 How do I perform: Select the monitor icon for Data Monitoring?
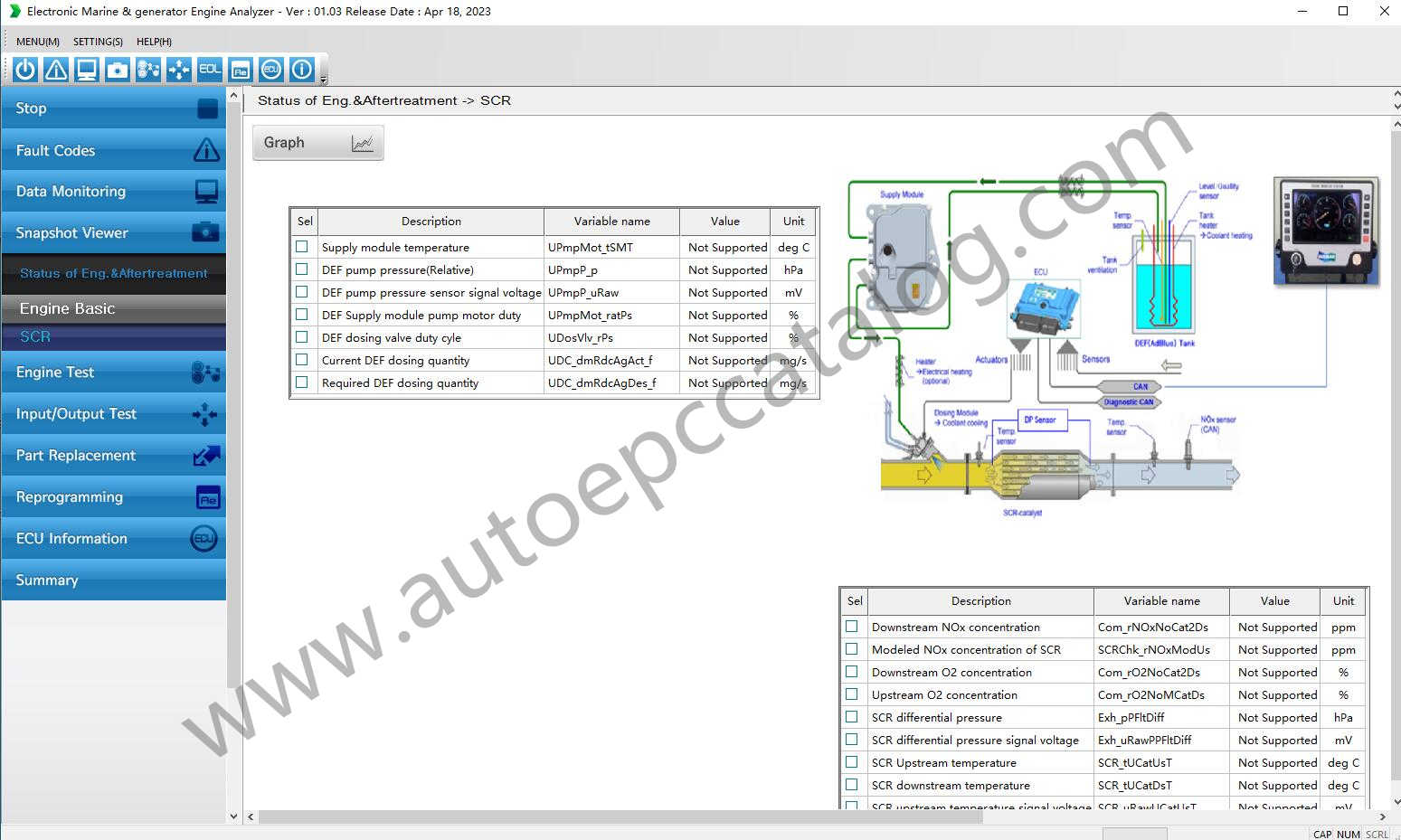click(x=86, y=70)
